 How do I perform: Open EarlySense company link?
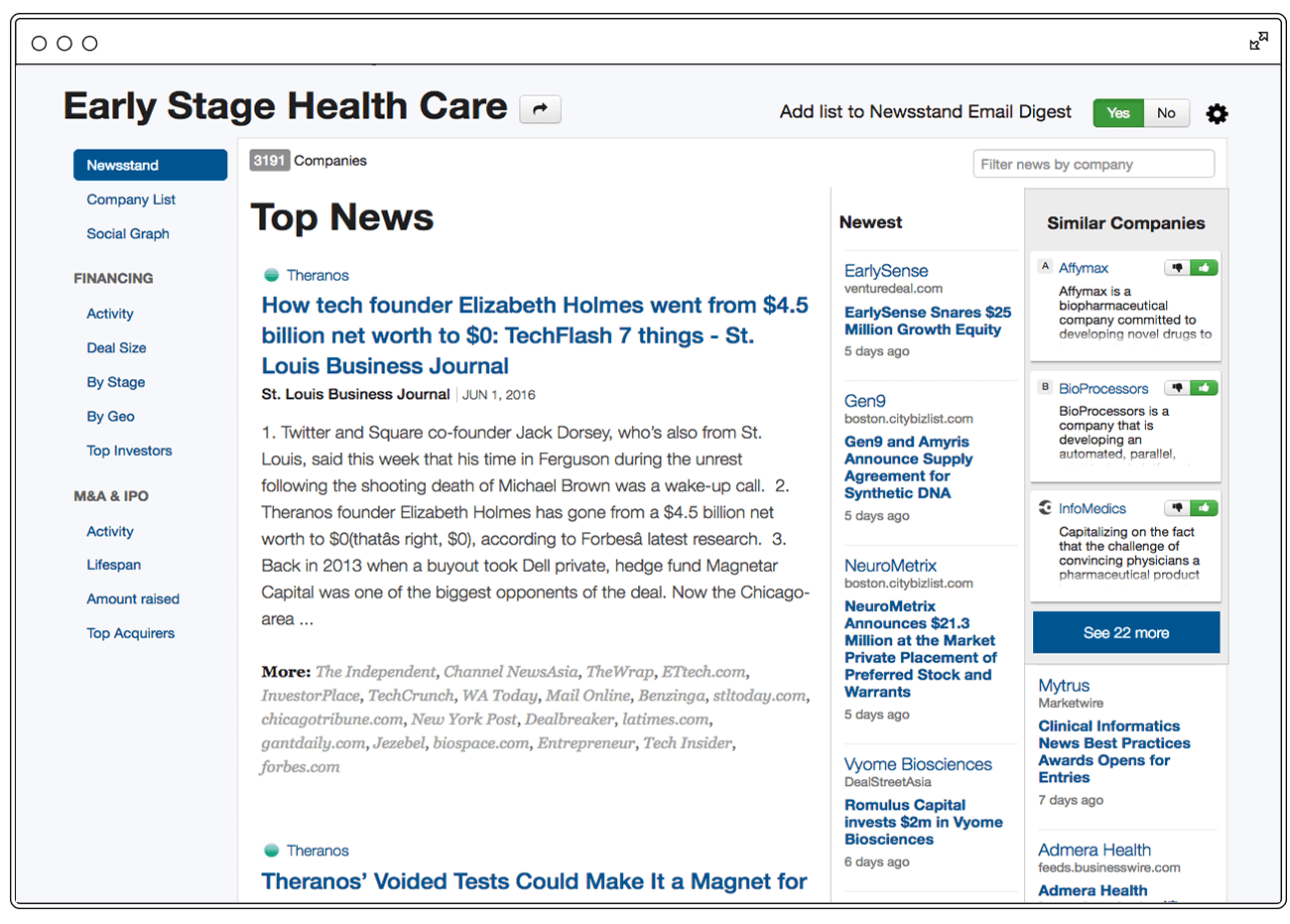[886, 271]
